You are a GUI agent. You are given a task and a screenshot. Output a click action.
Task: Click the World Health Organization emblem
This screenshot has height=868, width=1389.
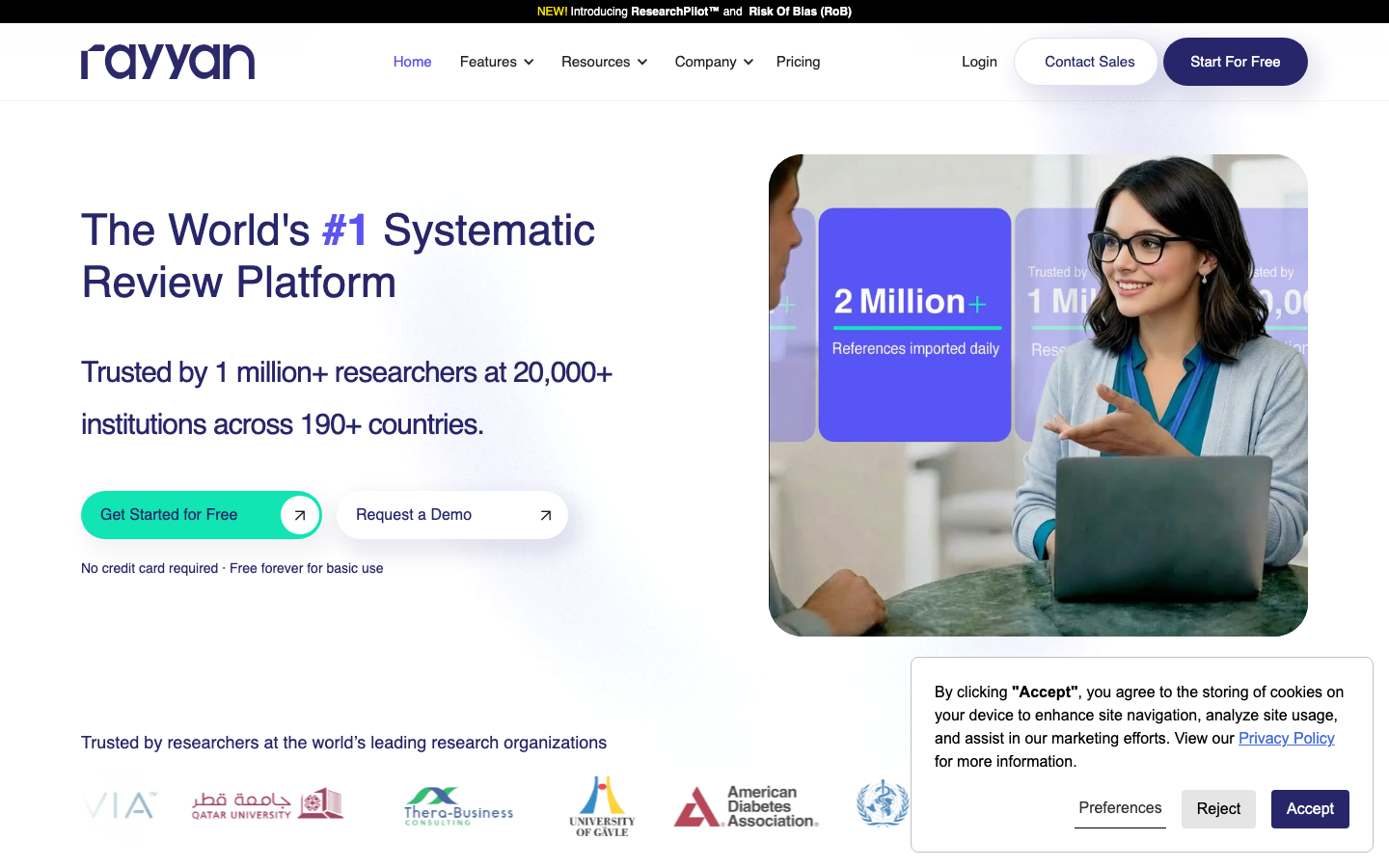[x=883, y=803]
